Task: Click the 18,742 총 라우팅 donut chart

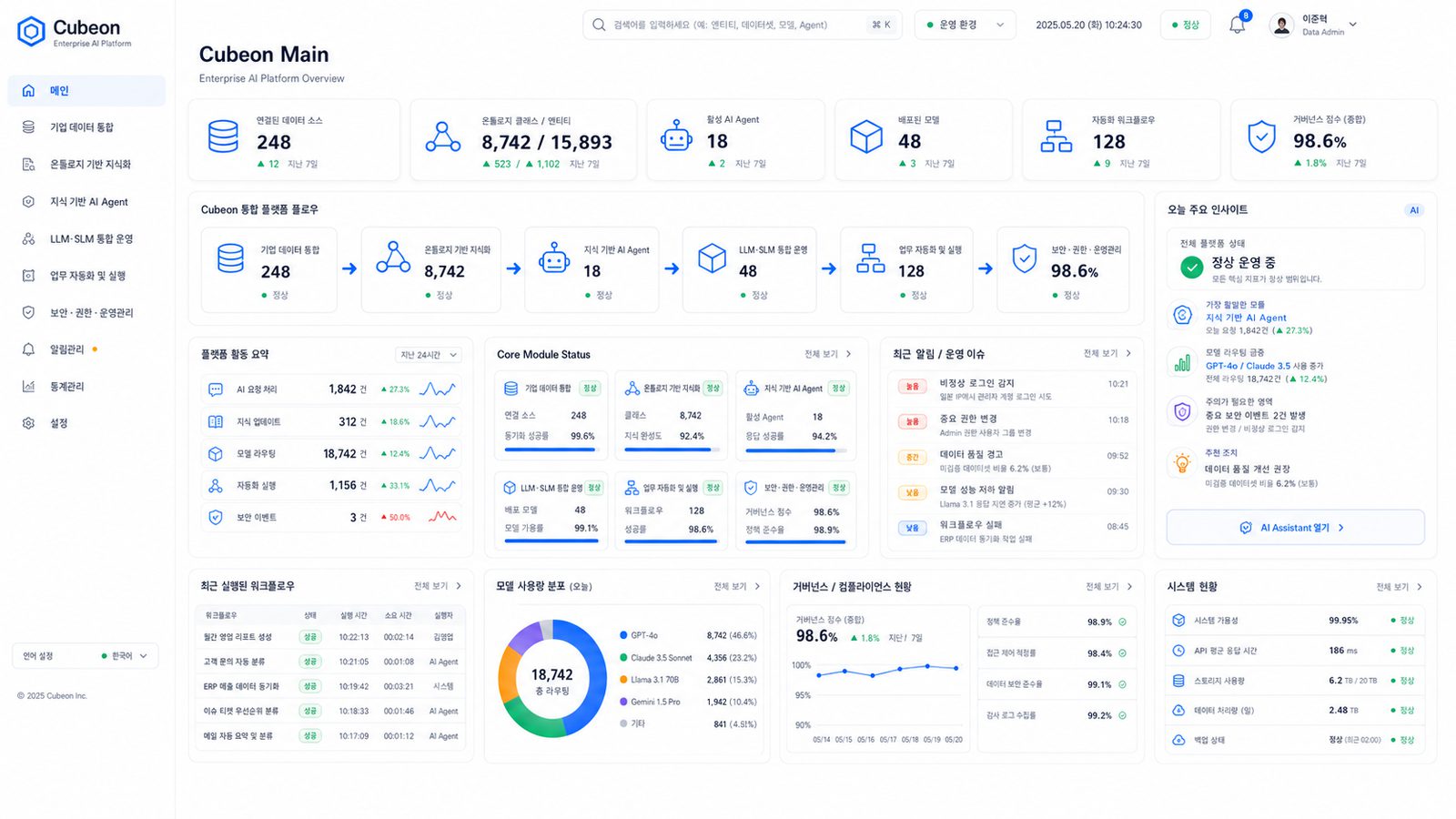Action: coord(552,679)
